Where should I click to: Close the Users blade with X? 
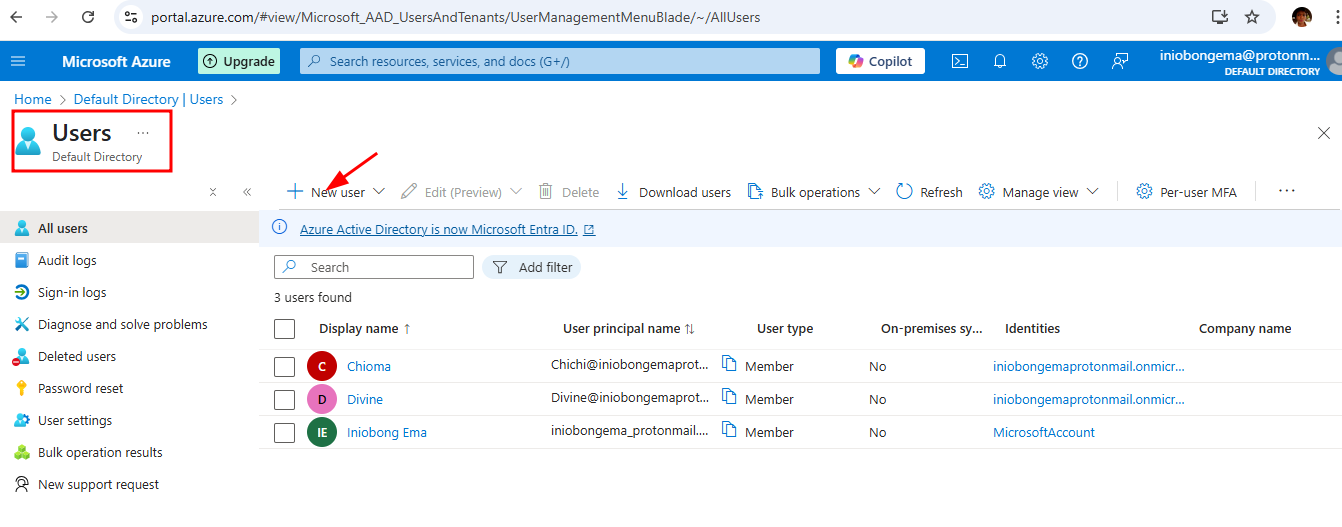point(1324,133)
